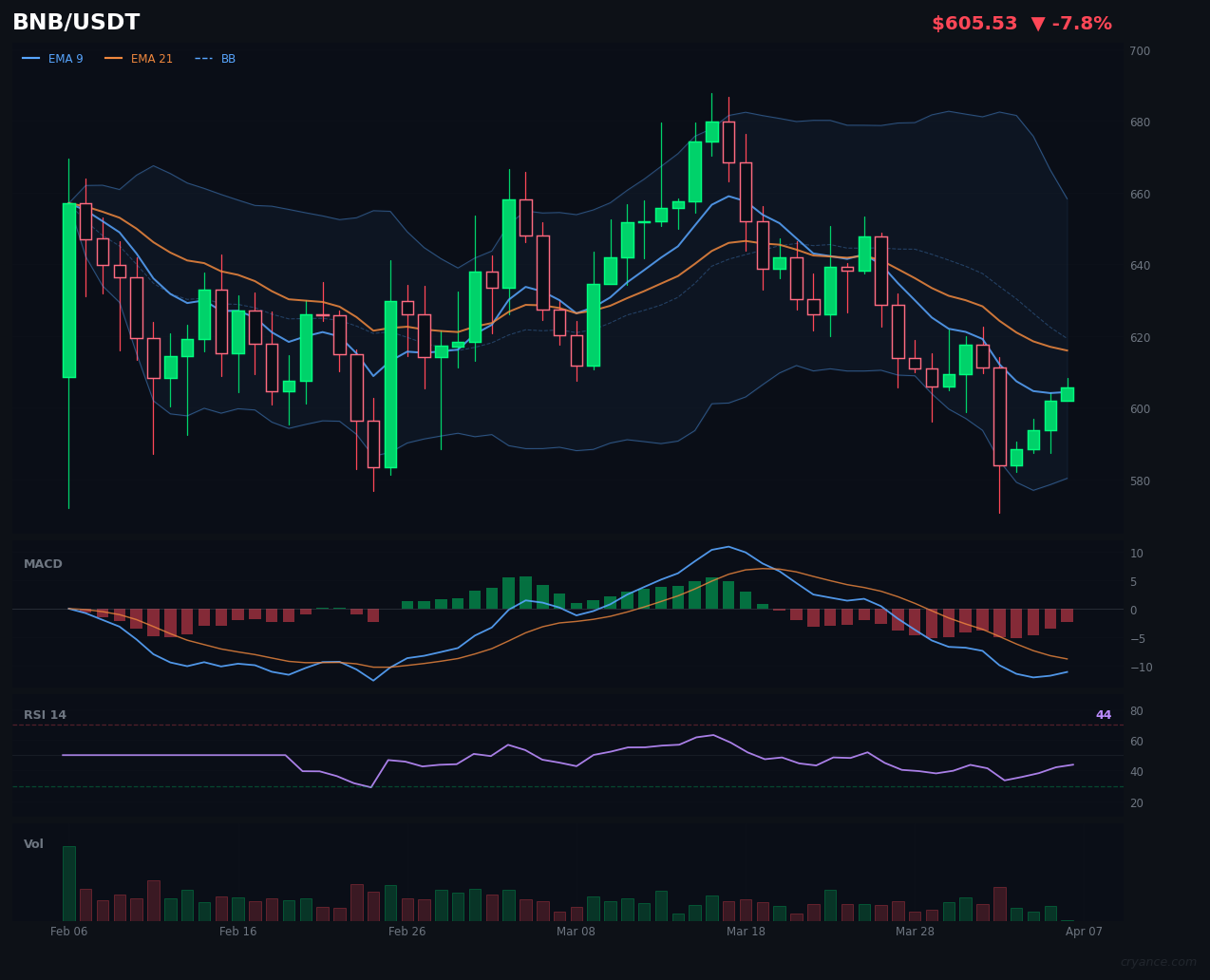Click the $605.53 price display
This screenshot has height=980, width=1210.
(974, 22)
